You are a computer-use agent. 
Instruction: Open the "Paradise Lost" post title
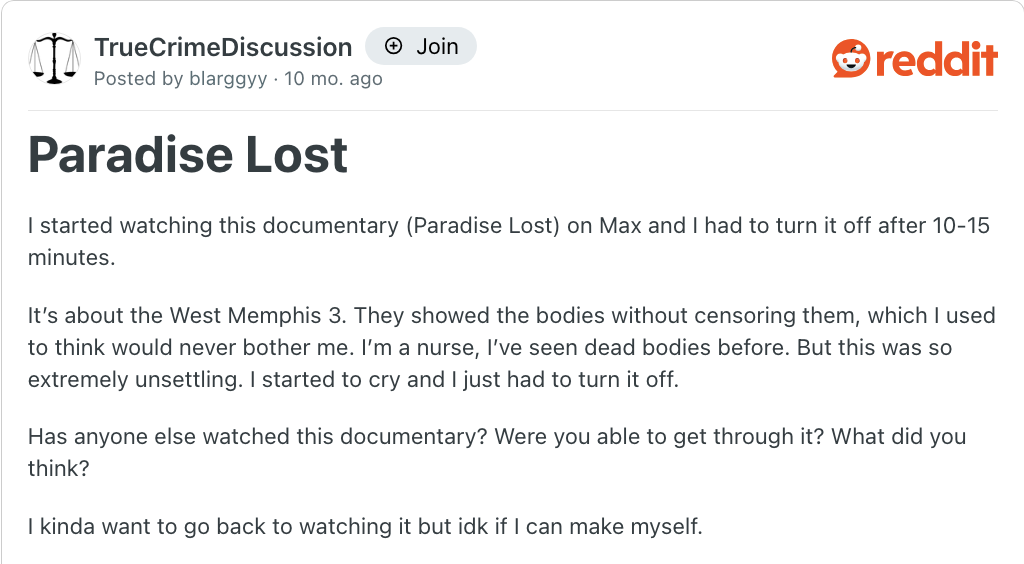click(188, 154)
